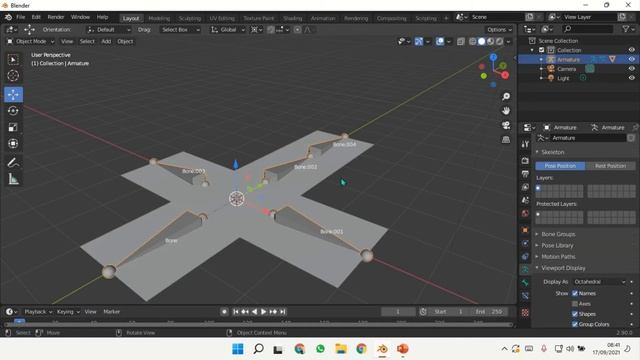The height and width of the screenshot is (360, 640).
Task: Hide the Collection via eye icon
Action: [631, 50]
